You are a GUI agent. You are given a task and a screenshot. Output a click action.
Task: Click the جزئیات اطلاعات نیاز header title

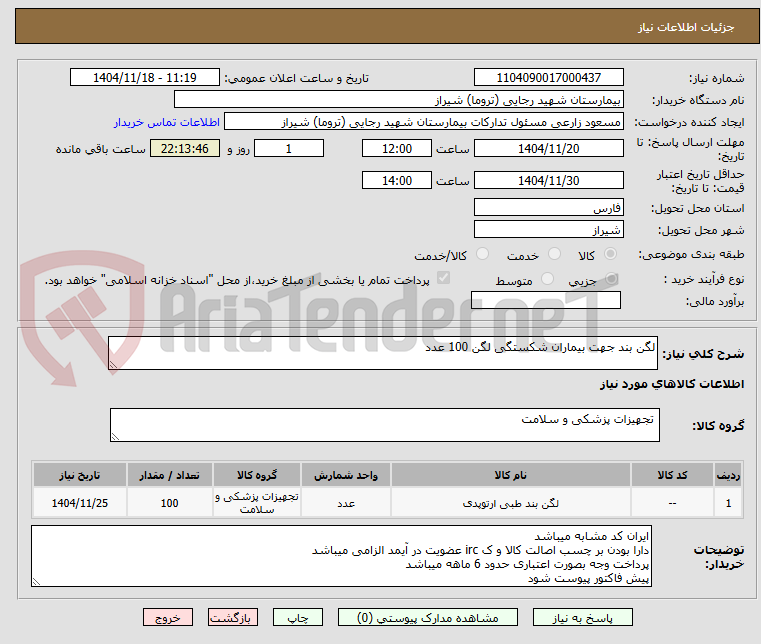686,27
